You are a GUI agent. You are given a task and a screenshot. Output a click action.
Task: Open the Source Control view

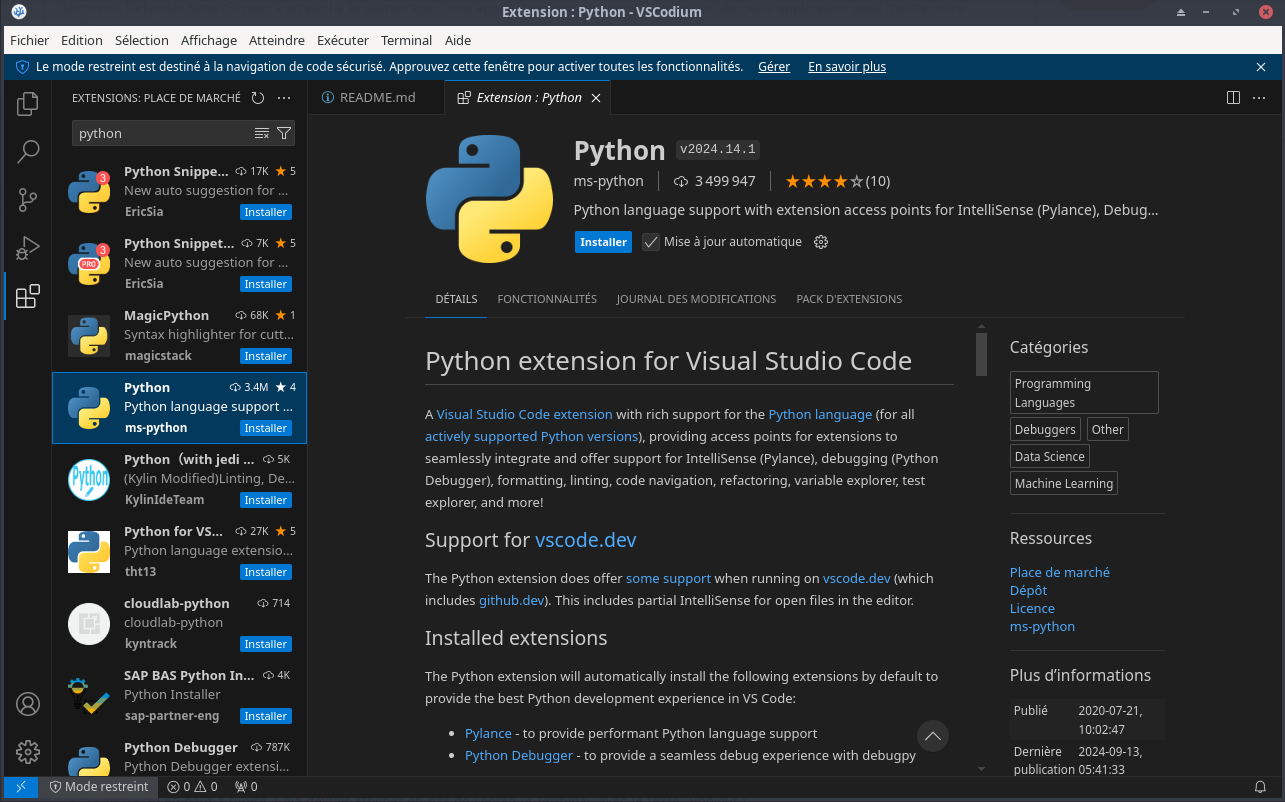28,200
